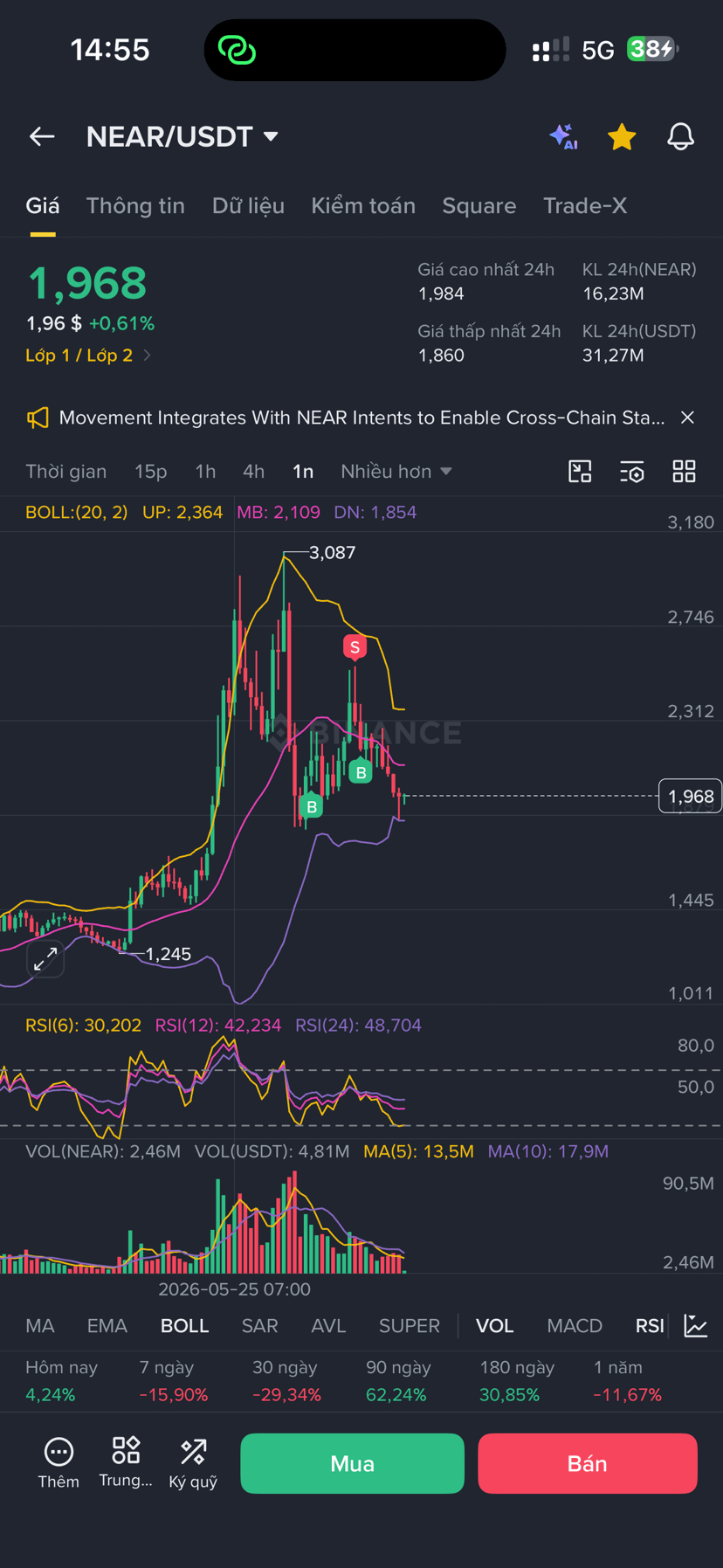The width and height of the screenshot is (723, 1568).
Task: Tap the 7 ngày -15,90% performance
Action: click(x=173, y=1381)
